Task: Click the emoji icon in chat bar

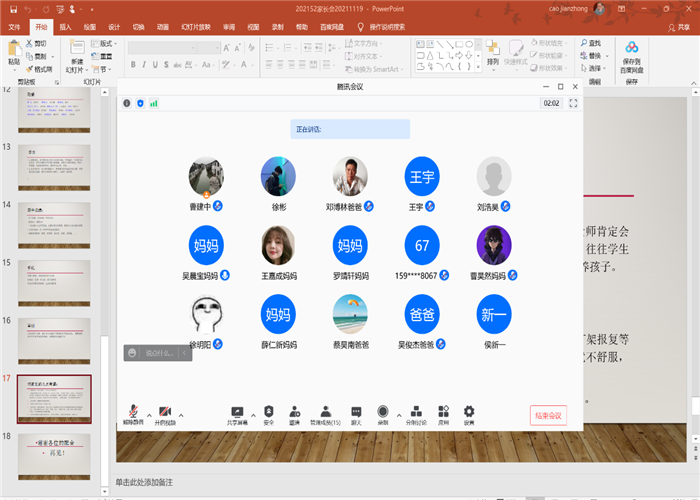Action: click(132, 353)
